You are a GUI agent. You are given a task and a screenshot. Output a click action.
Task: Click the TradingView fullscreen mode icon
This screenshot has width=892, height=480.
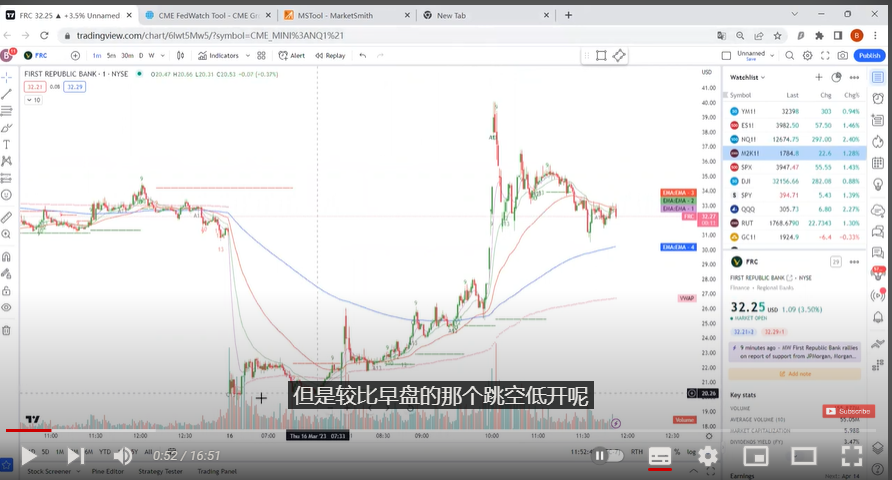coord(825,55)
